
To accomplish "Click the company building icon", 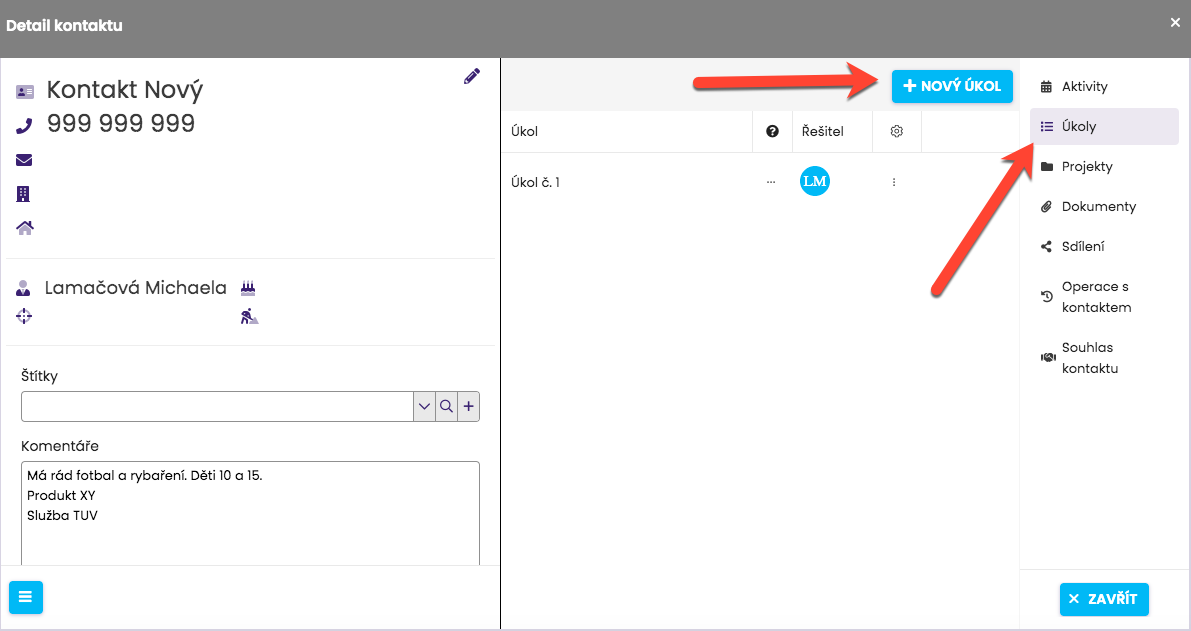I will (25, 194).
